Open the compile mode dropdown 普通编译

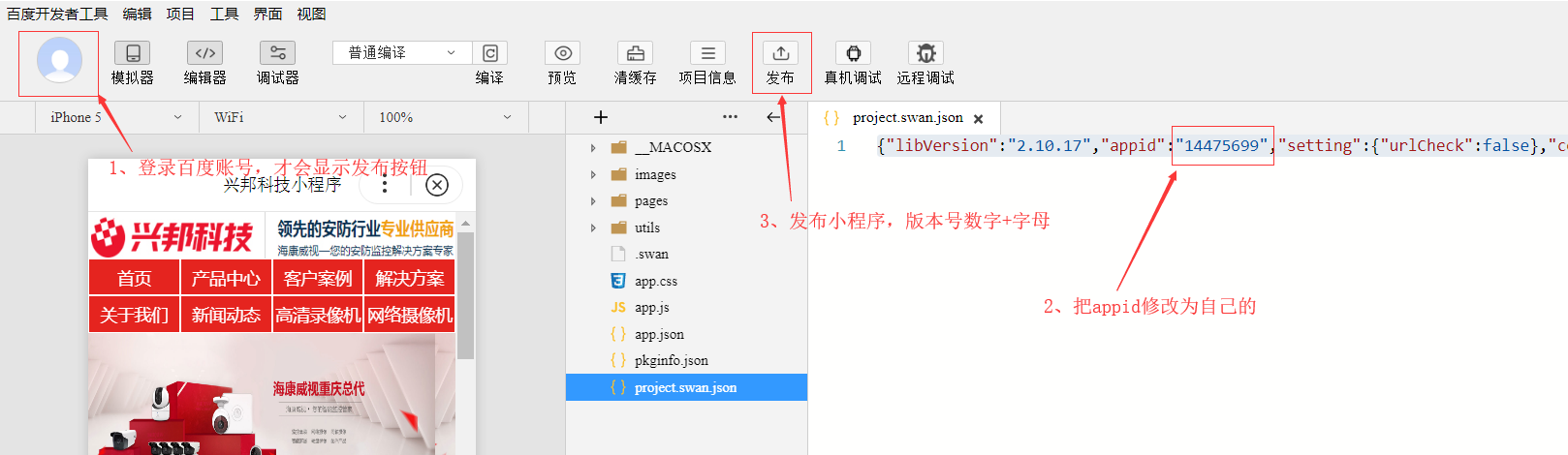401,52
